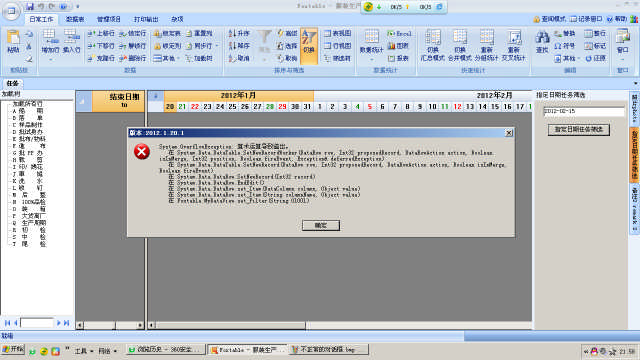Click the 粘贴 paste icon
640x360 pixels.
tap(13, 42)
